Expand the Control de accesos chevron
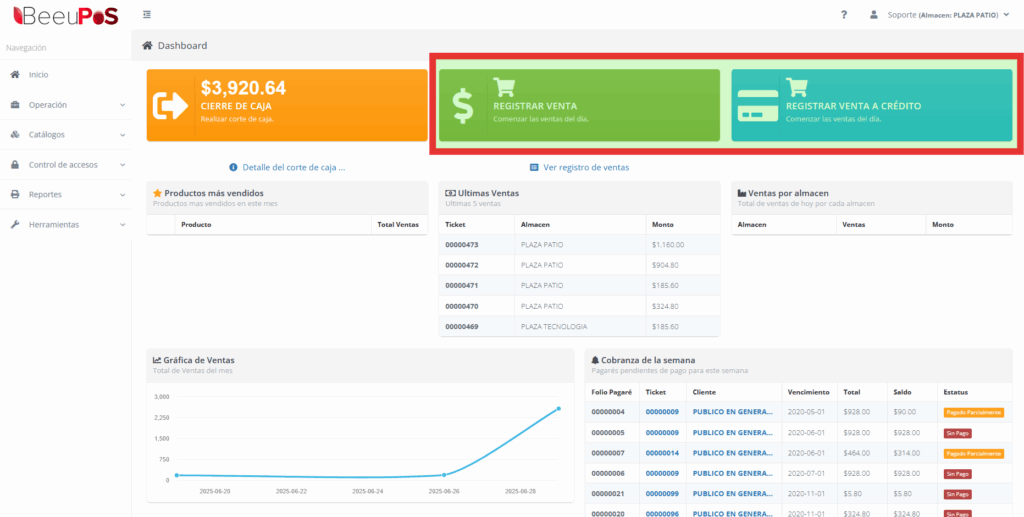This screenshot has width=1024, height=517. pos(123,165)
